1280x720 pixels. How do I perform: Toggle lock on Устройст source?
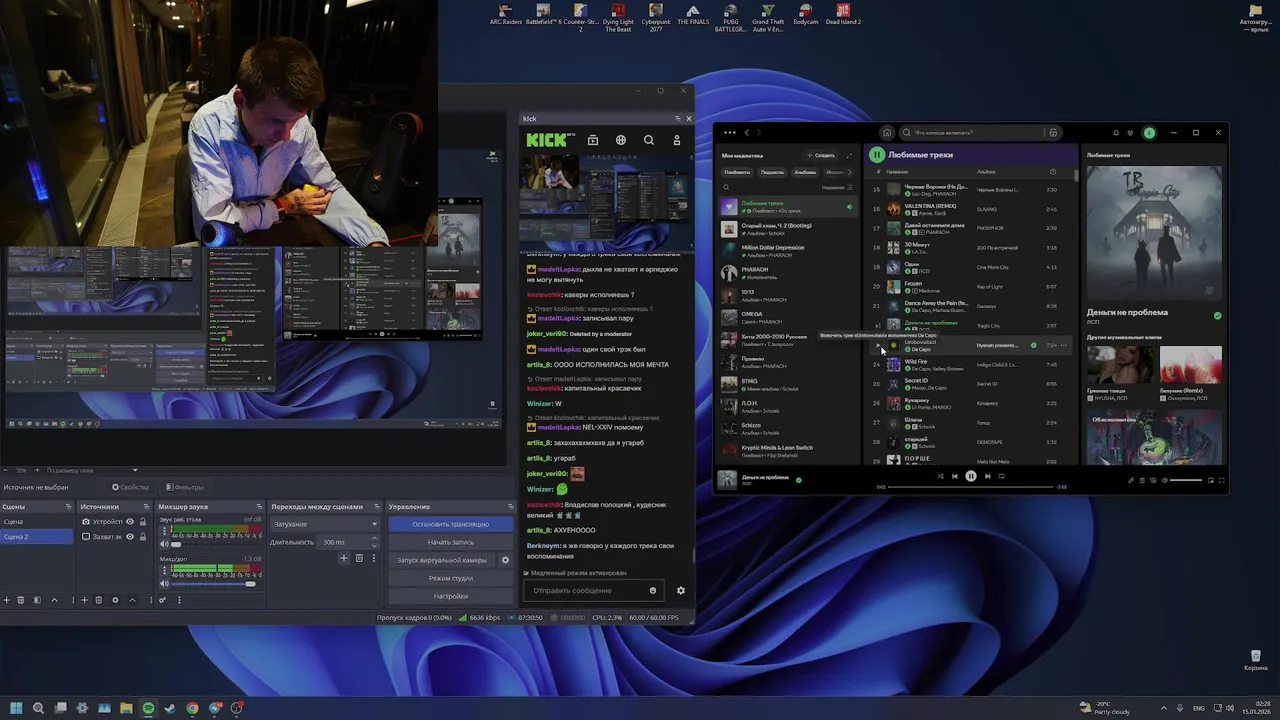tap(143, 521)
